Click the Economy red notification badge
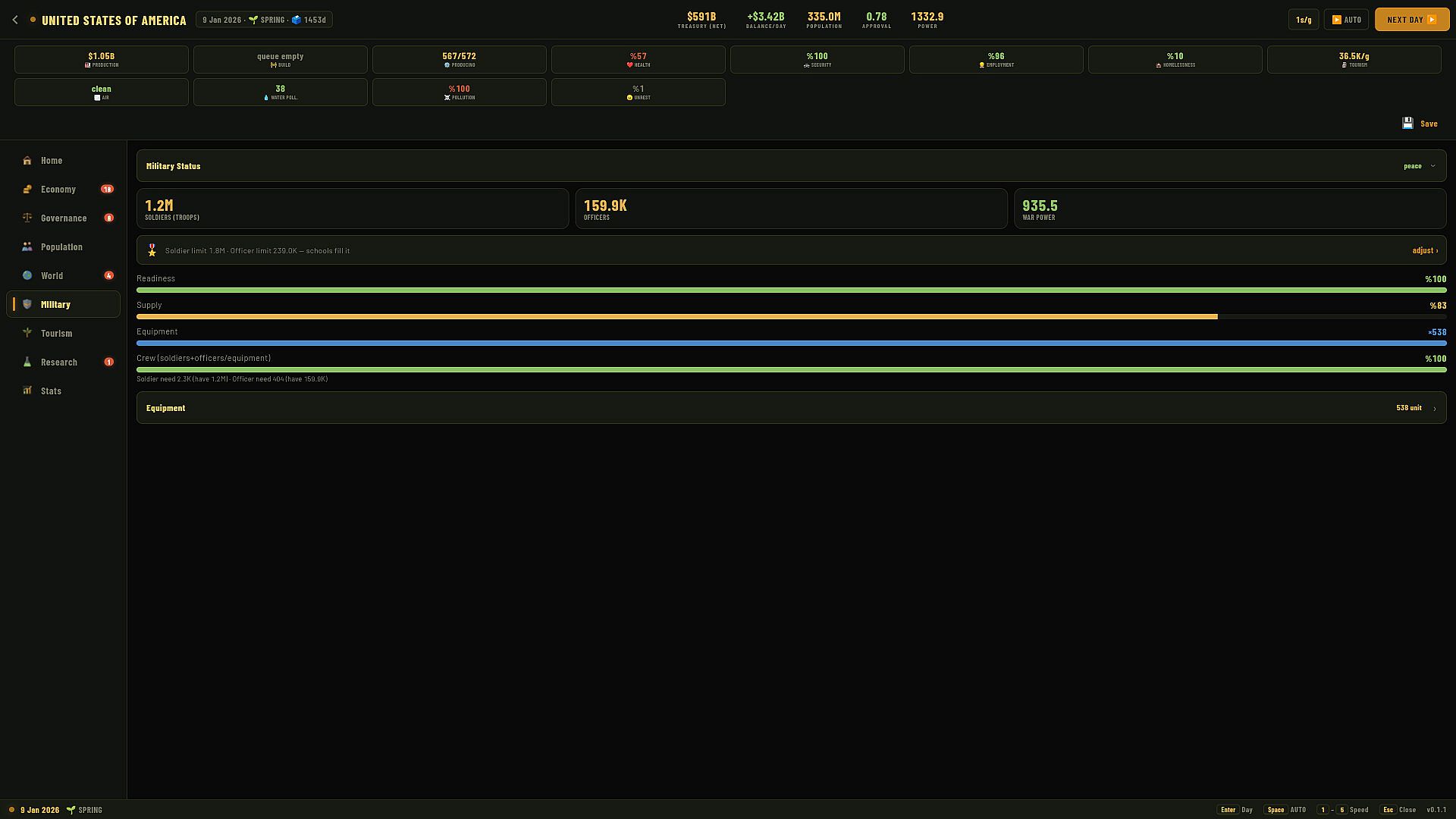 tap(108, 190)
